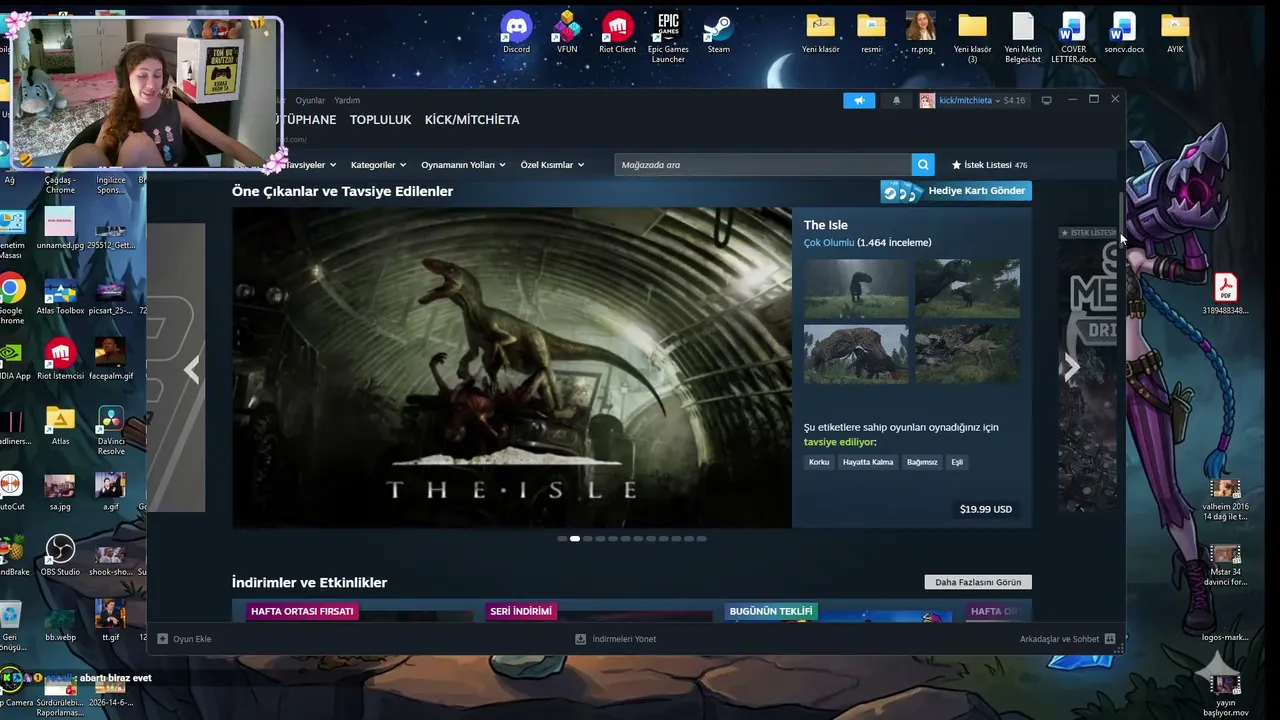Viewport: 1280px width, 720px height.
Task: View The Isle top-right screenshot thumbnail
Action: click(x=967, y=288)
